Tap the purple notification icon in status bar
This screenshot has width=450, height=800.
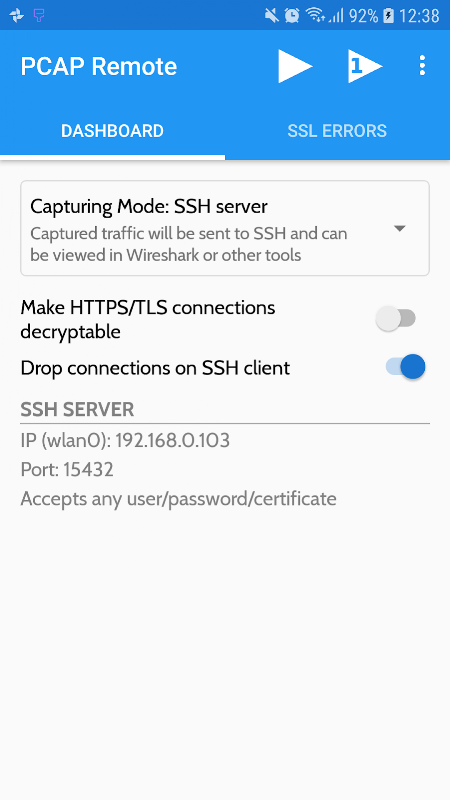pyautogui.click(x=39, y=16)
